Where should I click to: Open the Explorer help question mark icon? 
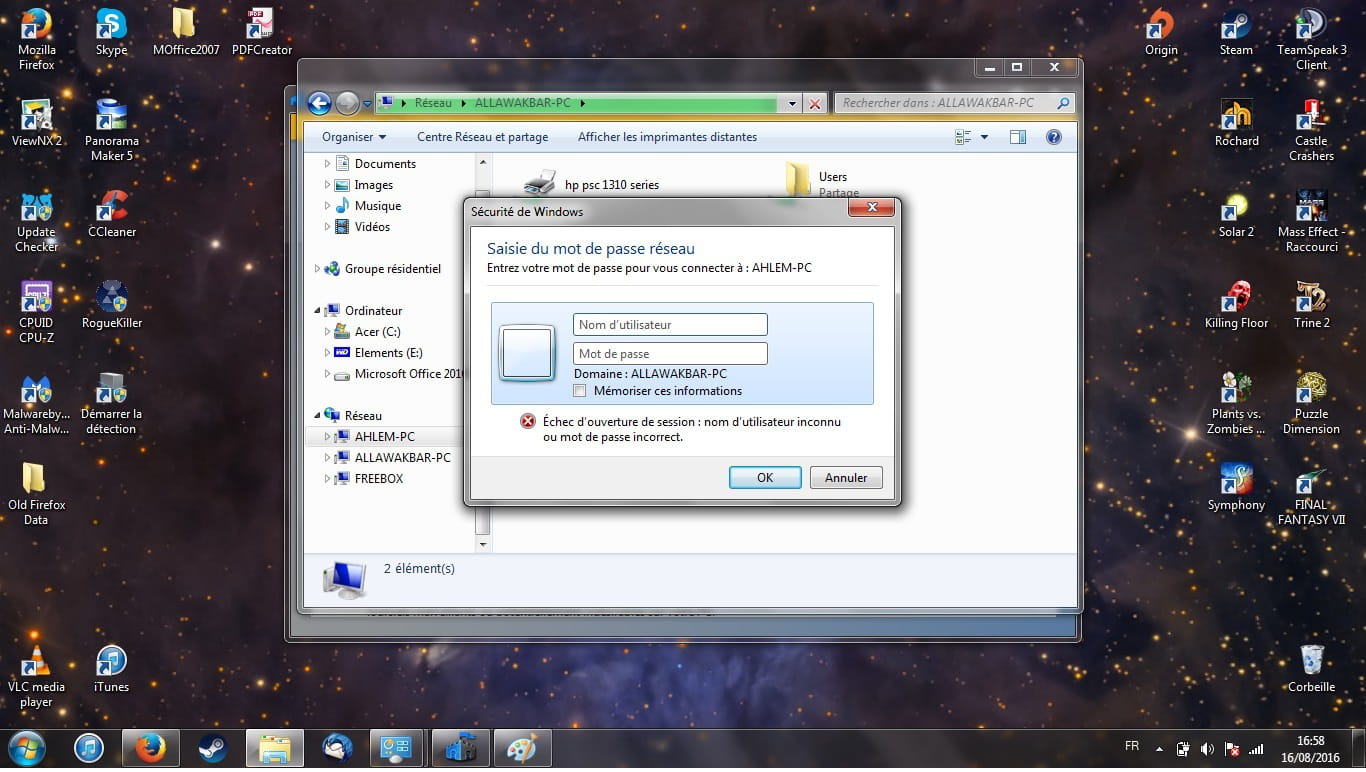tap(1053, 137)
